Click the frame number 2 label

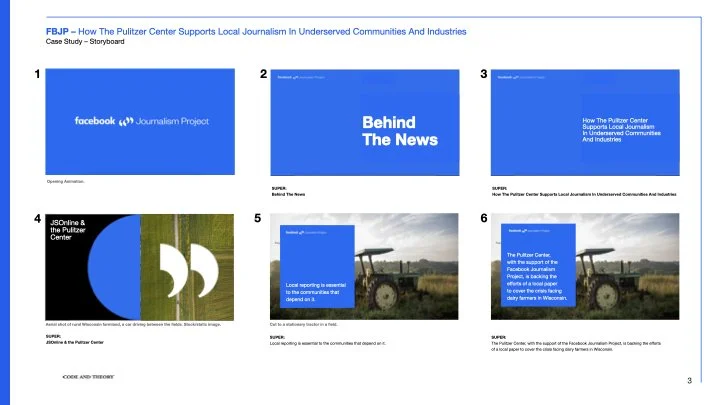263,74
